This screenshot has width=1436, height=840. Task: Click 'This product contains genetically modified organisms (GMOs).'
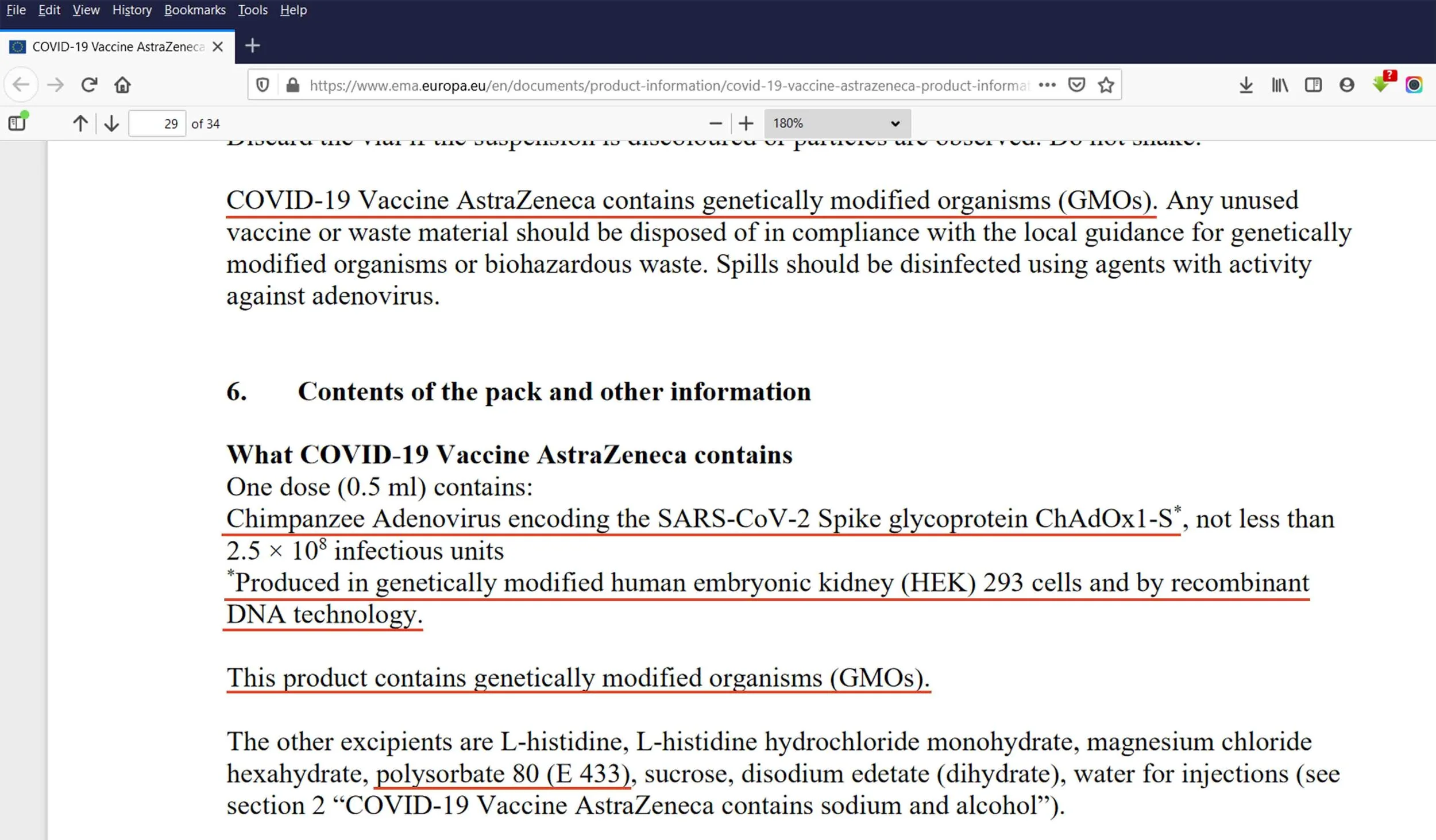tap(578, 678)
